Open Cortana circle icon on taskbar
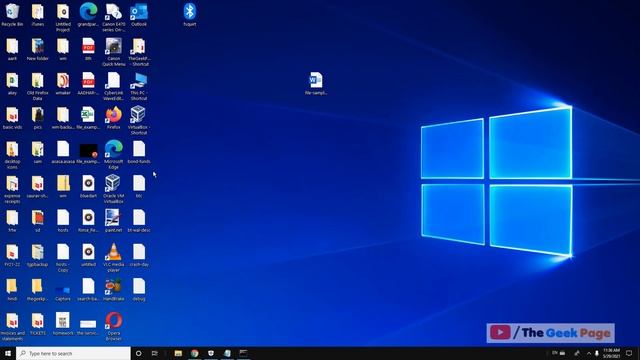640x360 pixels. 138,353
